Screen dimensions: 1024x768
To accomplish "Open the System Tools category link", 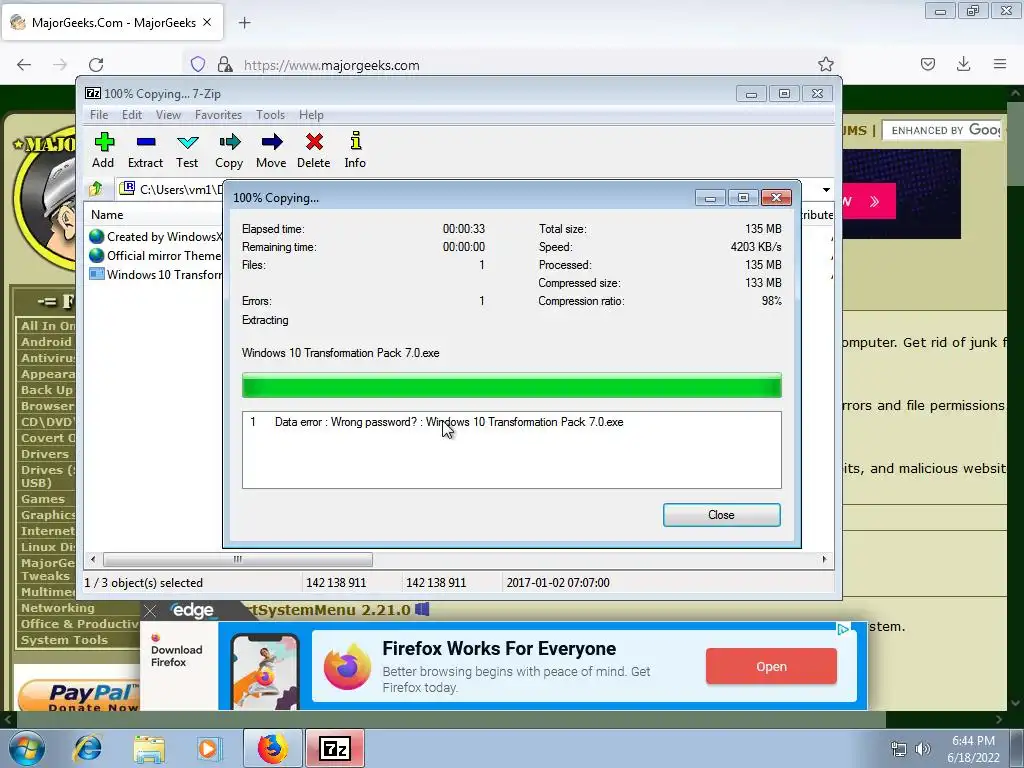I will (64, 640).
